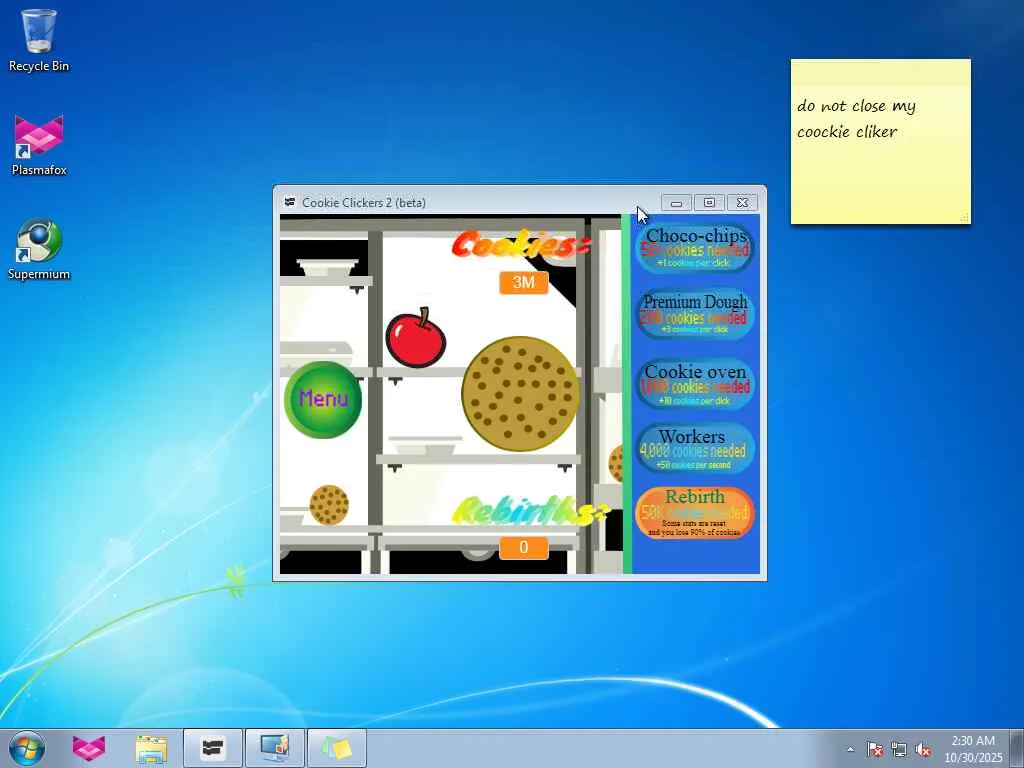Screen dimensions: 1024x768
Task: Click the sticky note resize grip
Action: pos(965,218)
